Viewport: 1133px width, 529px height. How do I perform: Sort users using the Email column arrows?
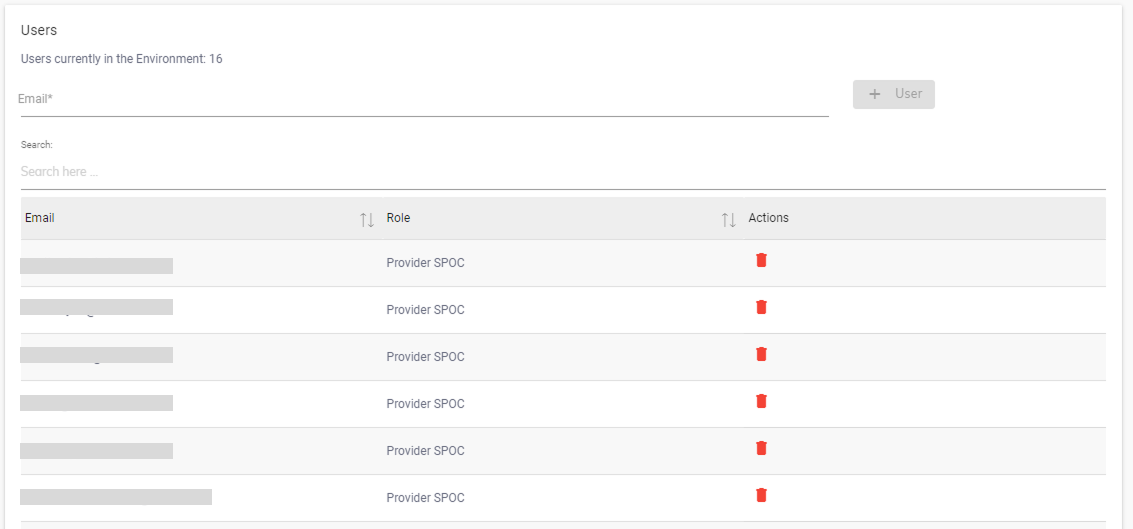[x=367, y=219]
